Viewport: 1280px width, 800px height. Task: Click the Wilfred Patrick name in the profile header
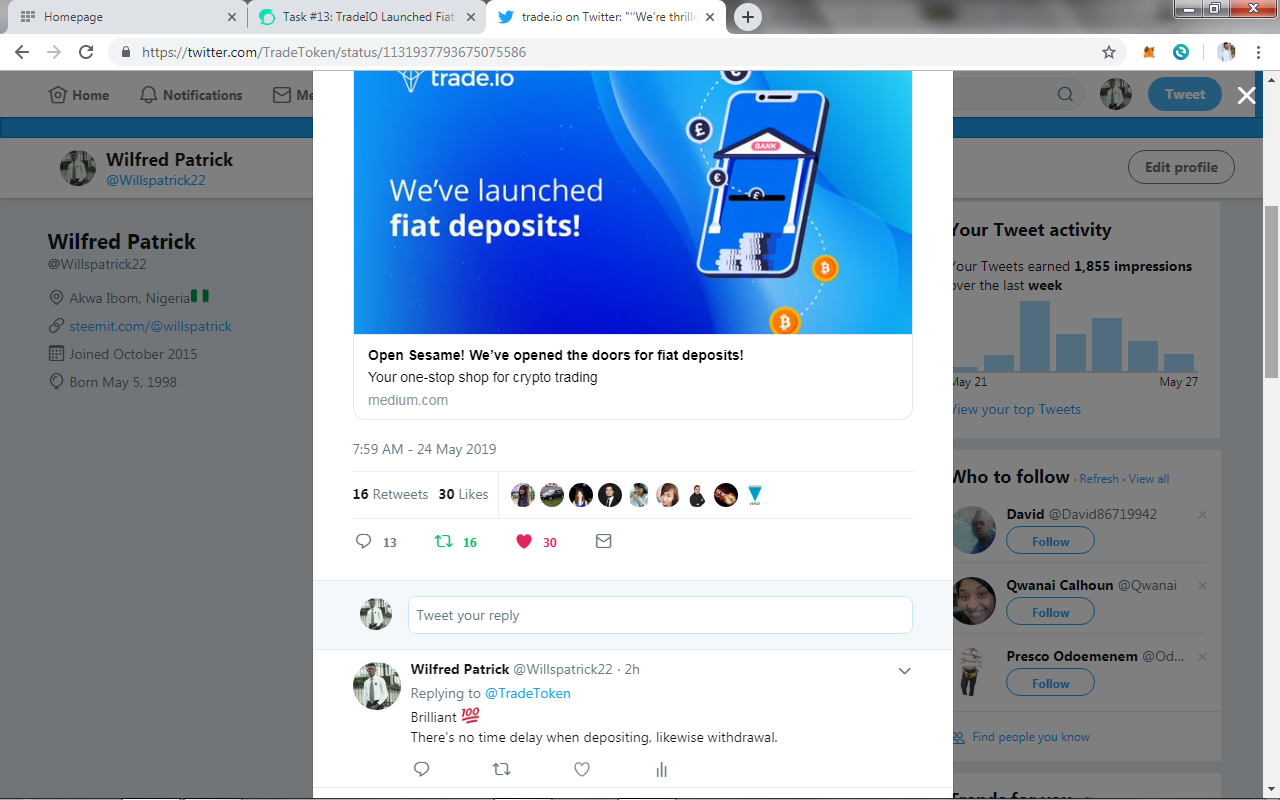tap(169, 159)
